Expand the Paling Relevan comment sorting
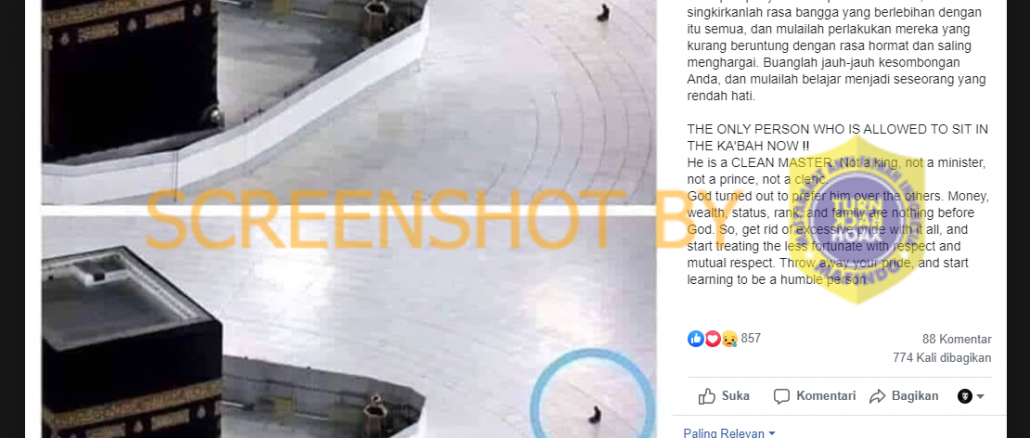This screenshot has height=438, width=1030. [x=729, y=433]
